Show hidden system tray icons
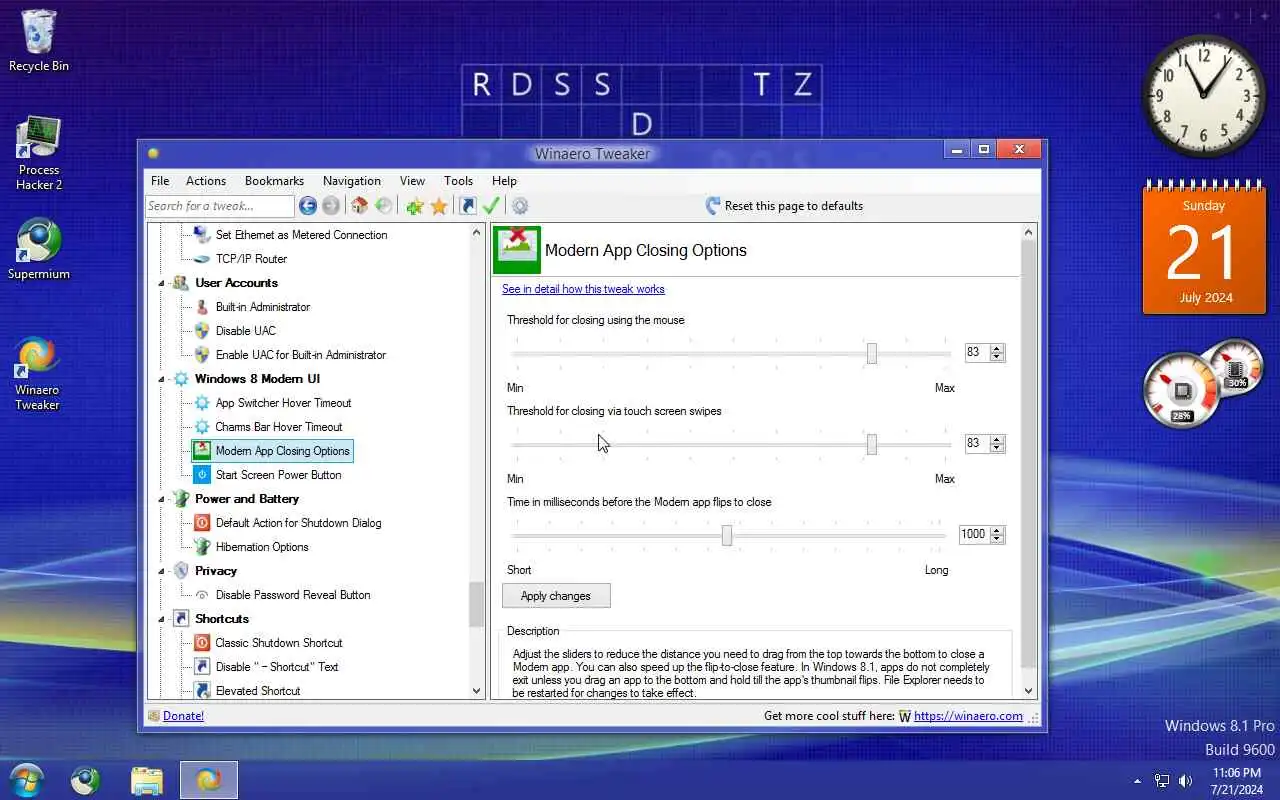Viewport: 1280px width, 800px height. (x=1137, y=781)
